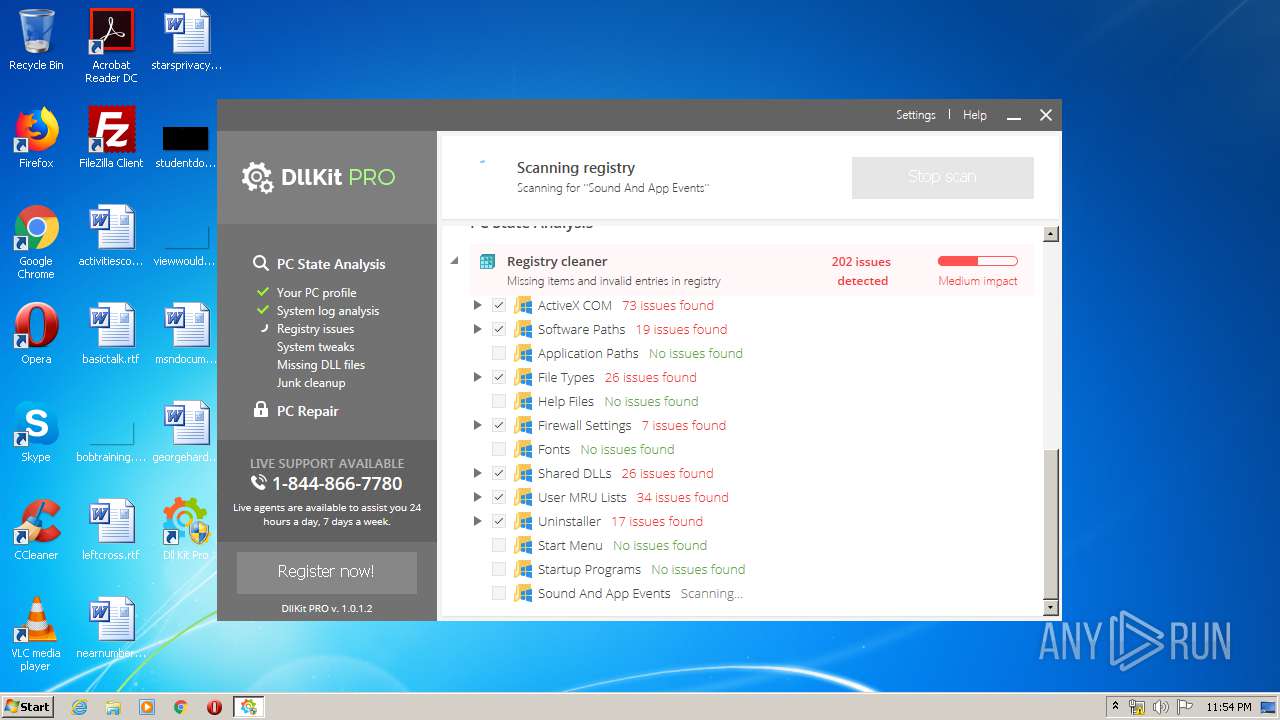The image size is (1280, 720).
Task: Check the Application Paths checkbox
Action: coord(498,353)
